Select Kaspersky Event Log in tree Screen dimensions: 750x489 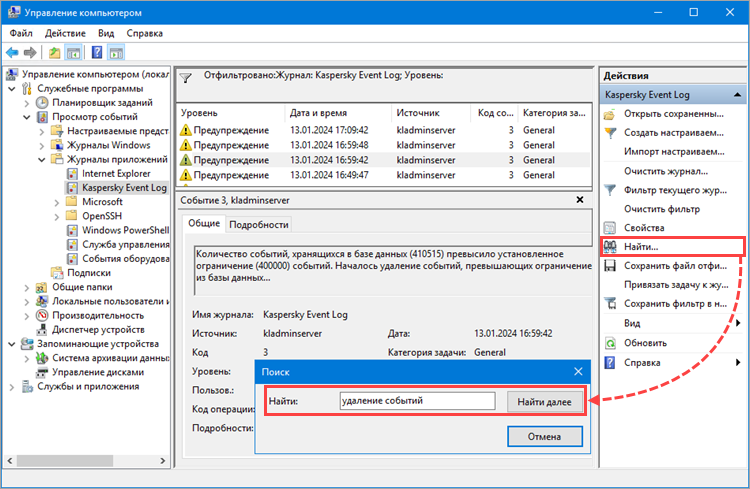(124, 188)
